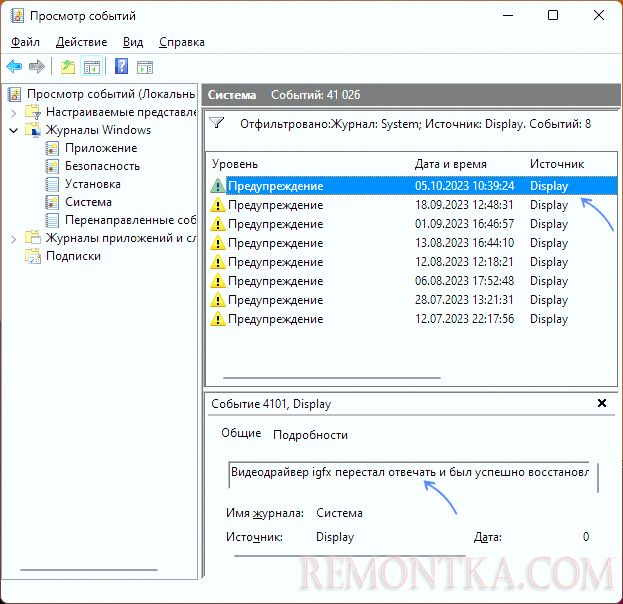Select Система log in tree
Screen dimensions: 623x604
(x=88, y=202)
